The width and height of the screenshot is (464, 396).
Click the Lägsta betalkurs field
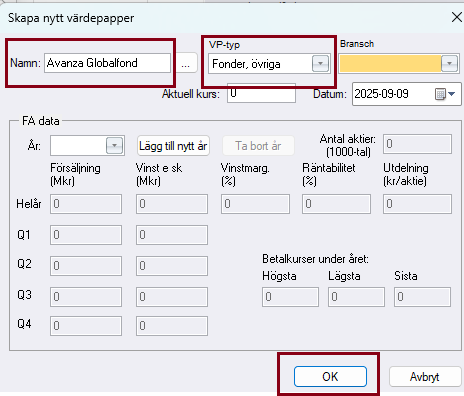pos(356,297)
